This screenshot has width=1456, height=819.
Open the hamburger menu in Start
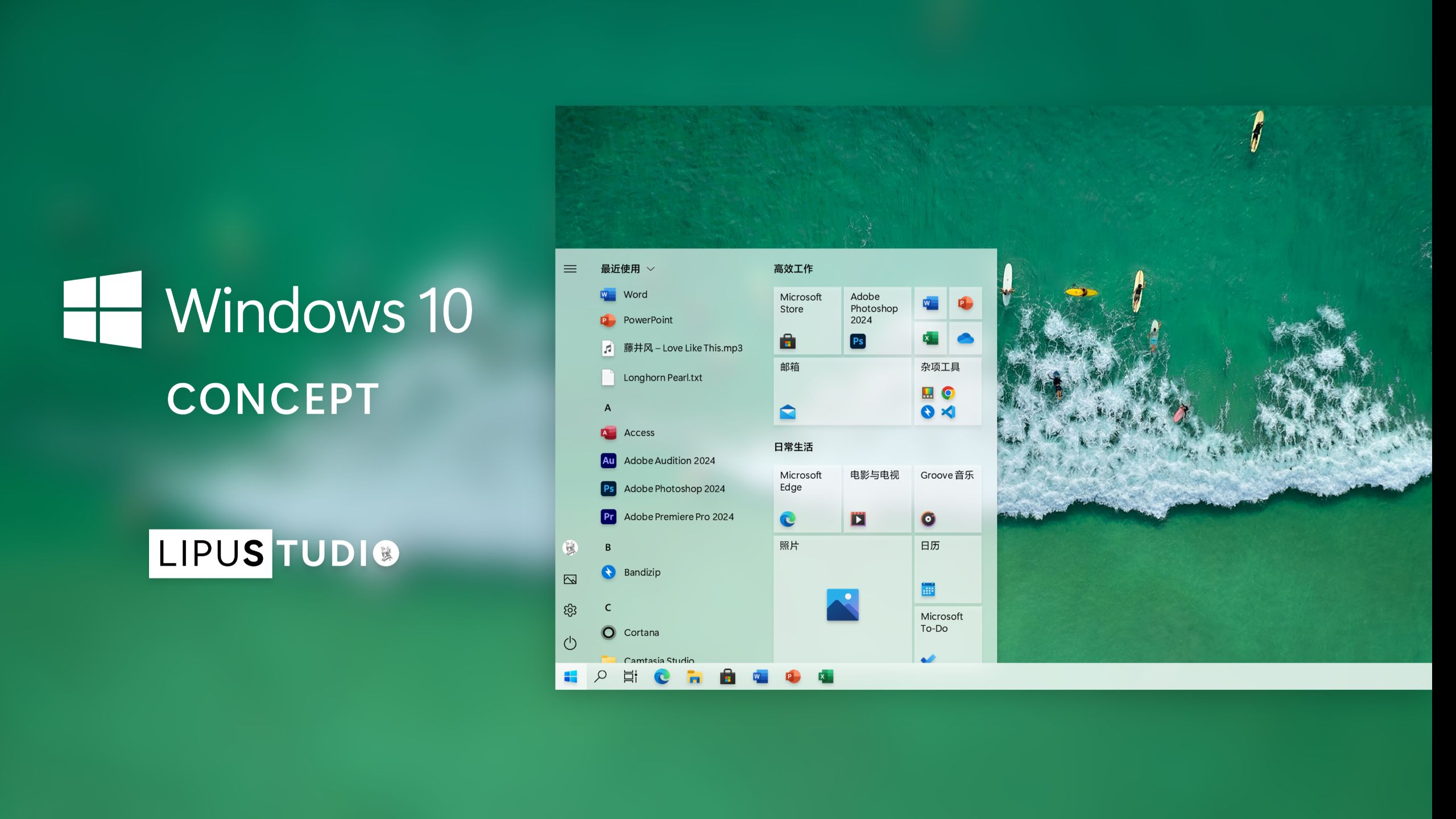[570, 269]
